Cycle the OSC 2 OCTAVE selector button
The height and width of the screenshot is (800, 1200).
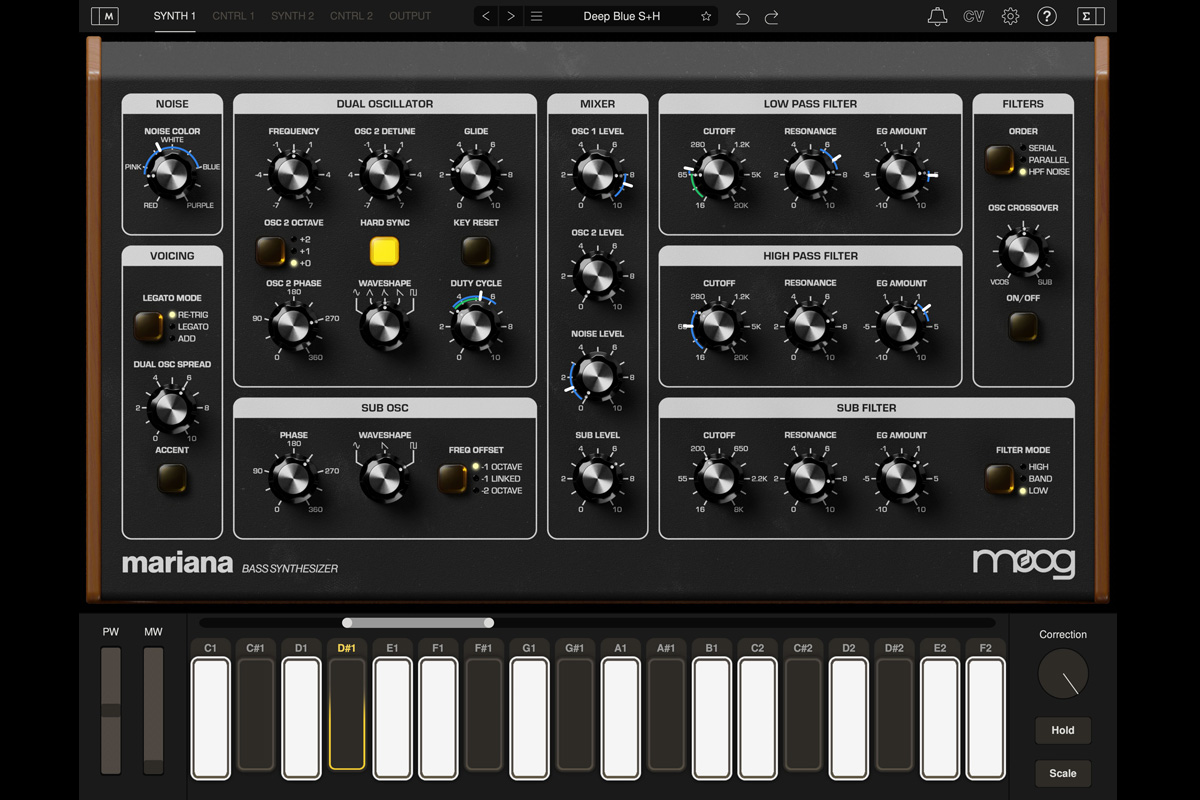271,251
